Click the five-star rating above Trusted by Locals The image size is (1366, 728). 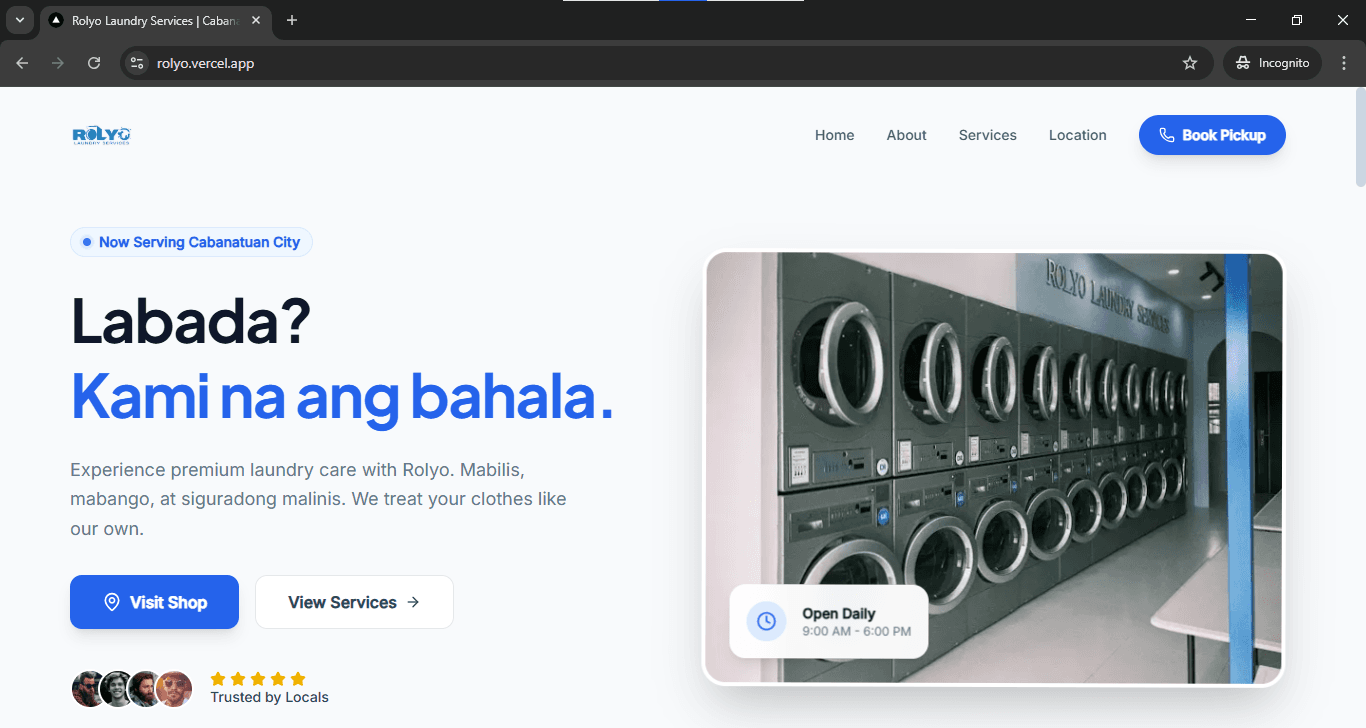[x=258, y=677]
